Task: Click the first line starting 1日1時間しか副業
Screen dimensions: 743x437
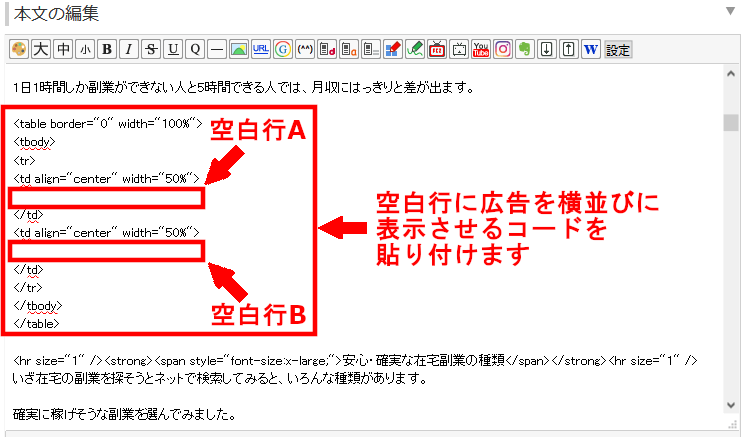Action: point(244,87)
